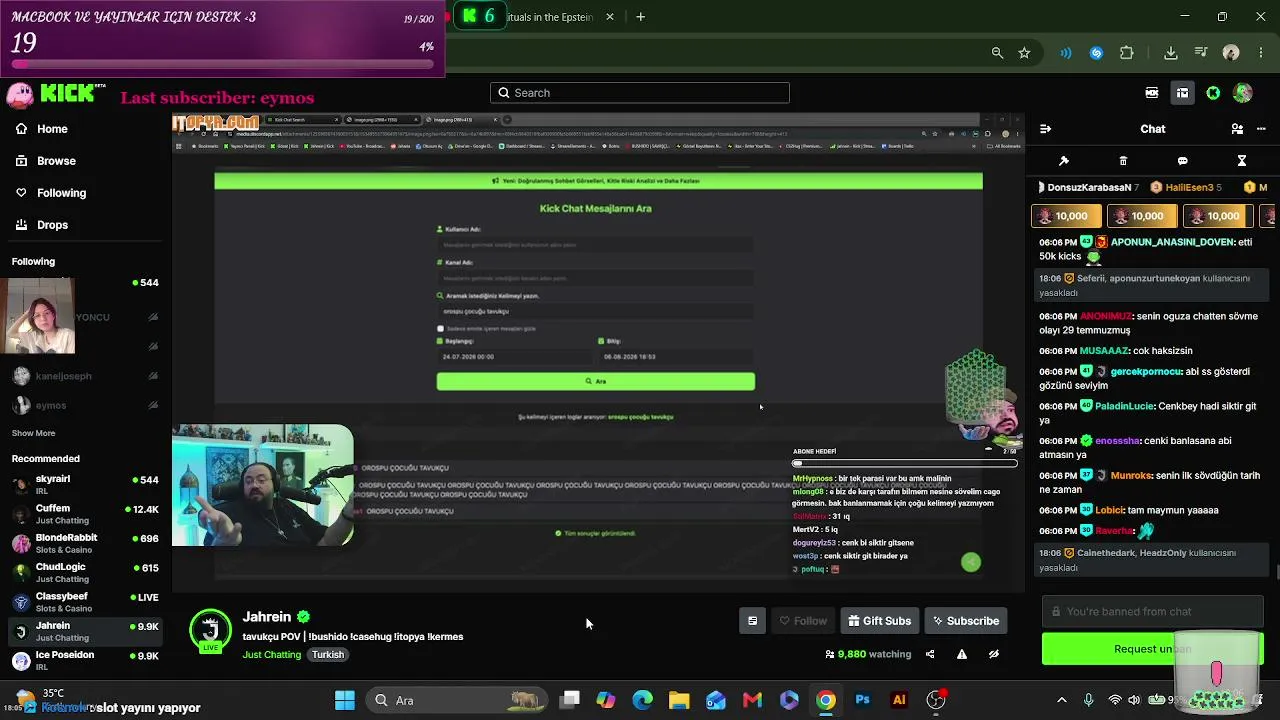
Task: Select eymos in the Following list
Action: [x=84, y=405]
